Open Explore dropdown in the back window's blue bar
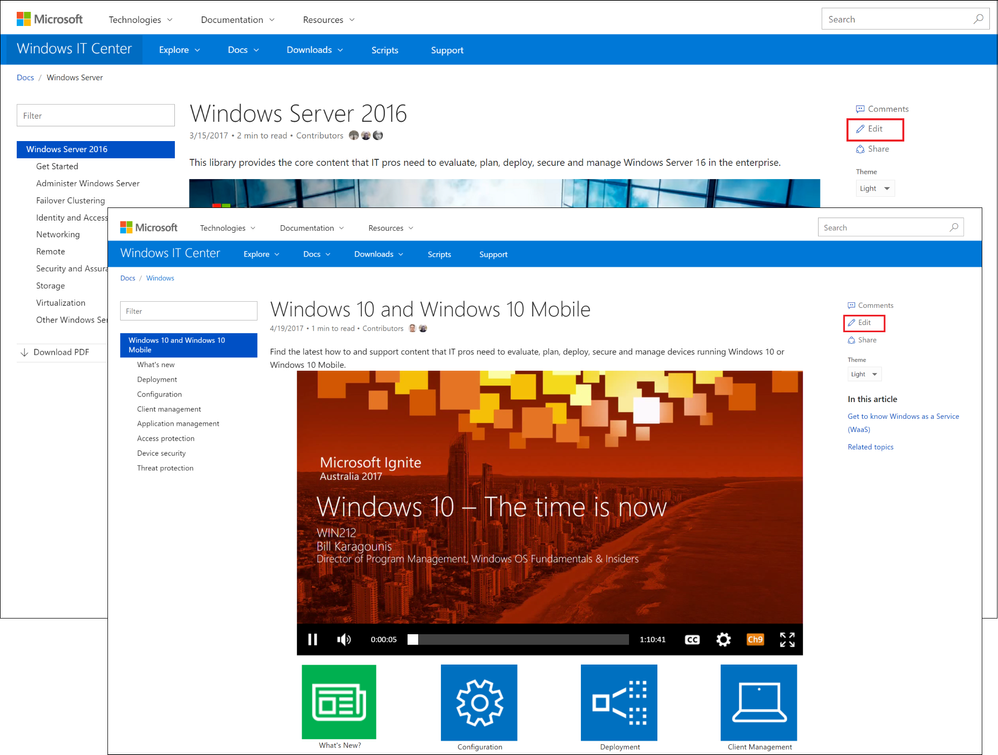 (179, 50)
